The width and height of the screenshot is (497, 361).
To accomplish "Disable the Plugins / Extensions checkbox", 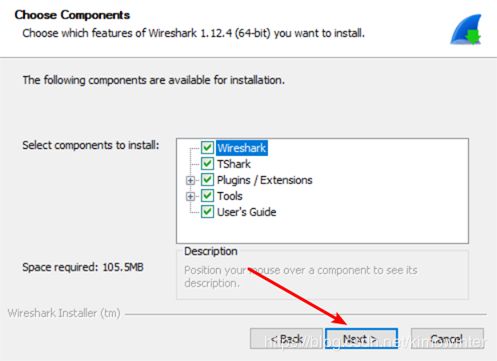I will click(207, 179).
